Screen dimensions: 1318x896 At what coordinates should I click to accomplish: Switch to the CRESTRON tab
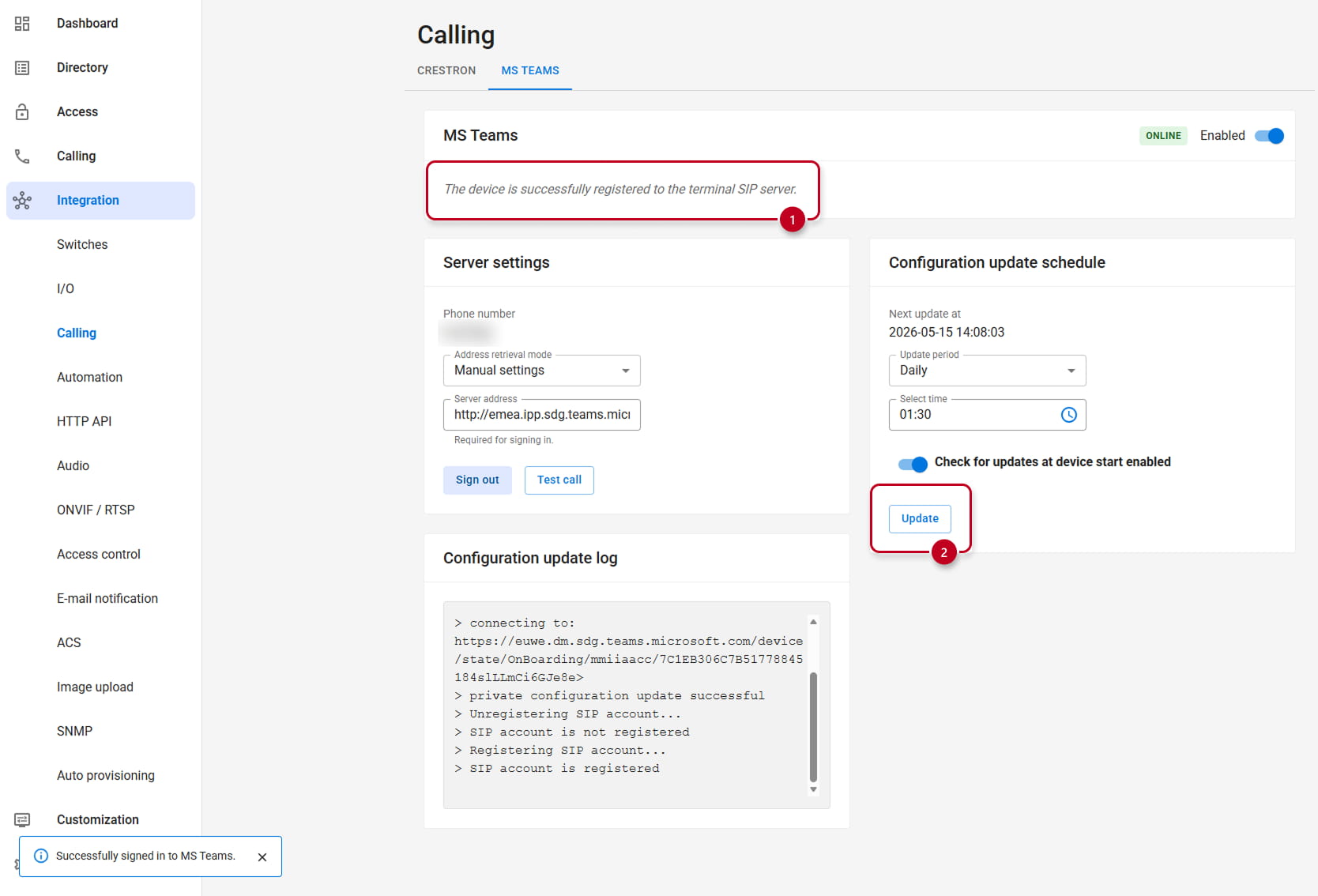(x=446, y=70)
